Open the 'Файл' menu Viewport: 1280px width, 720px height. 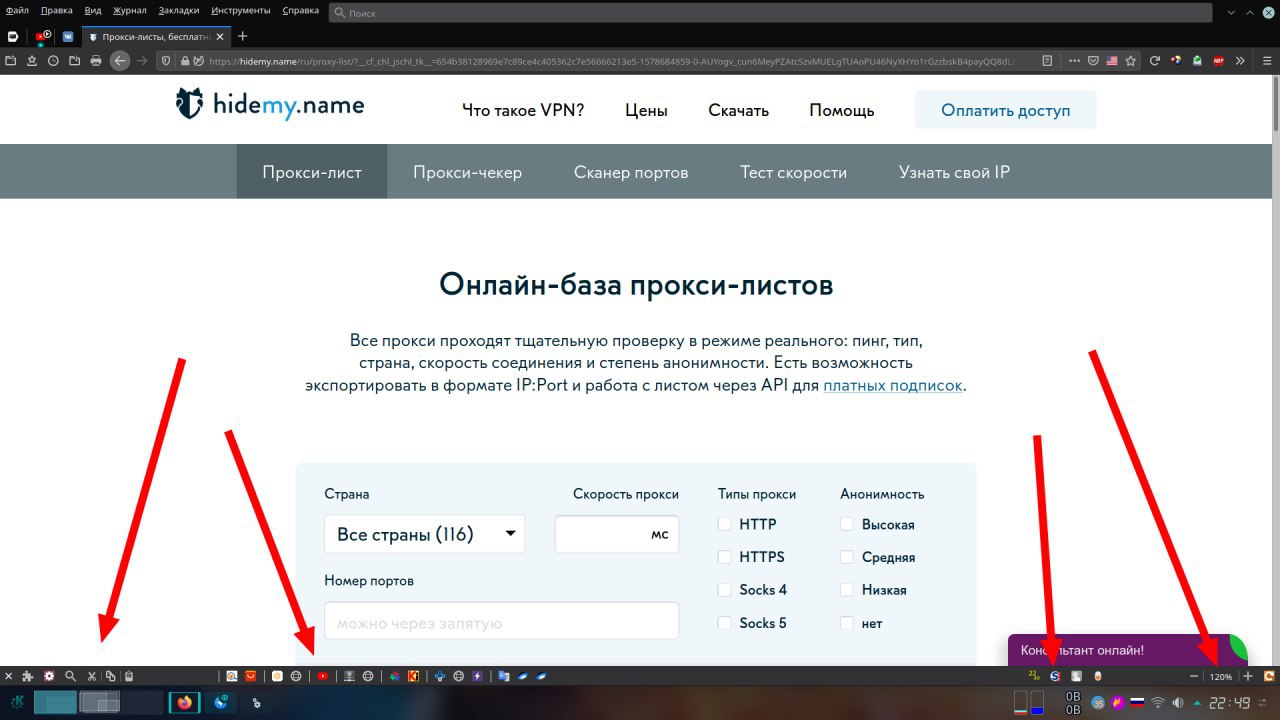pyautogui.click(x=17, y=10)
